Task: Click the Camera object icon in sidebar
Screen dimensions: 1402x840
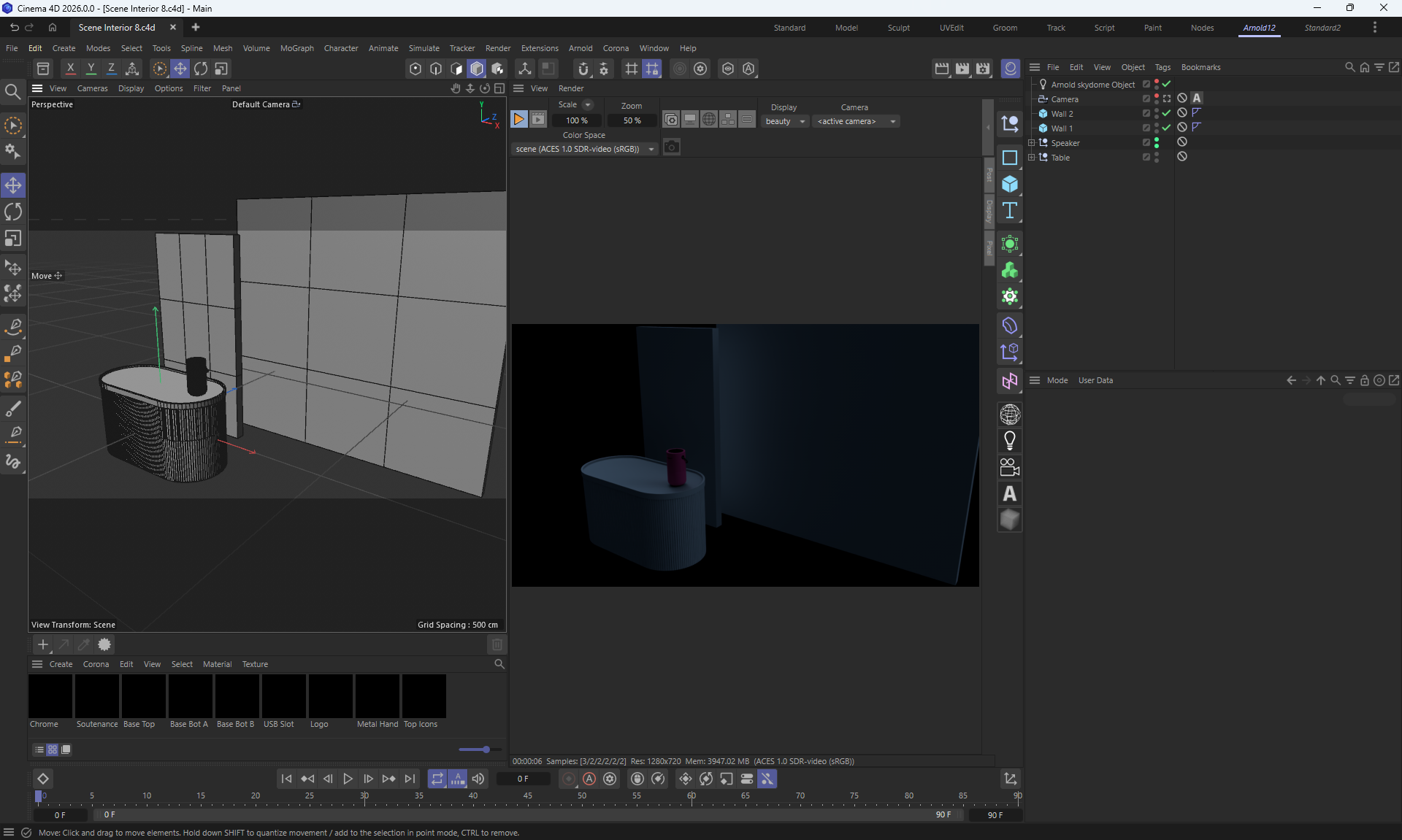Action: [1010, 467]
